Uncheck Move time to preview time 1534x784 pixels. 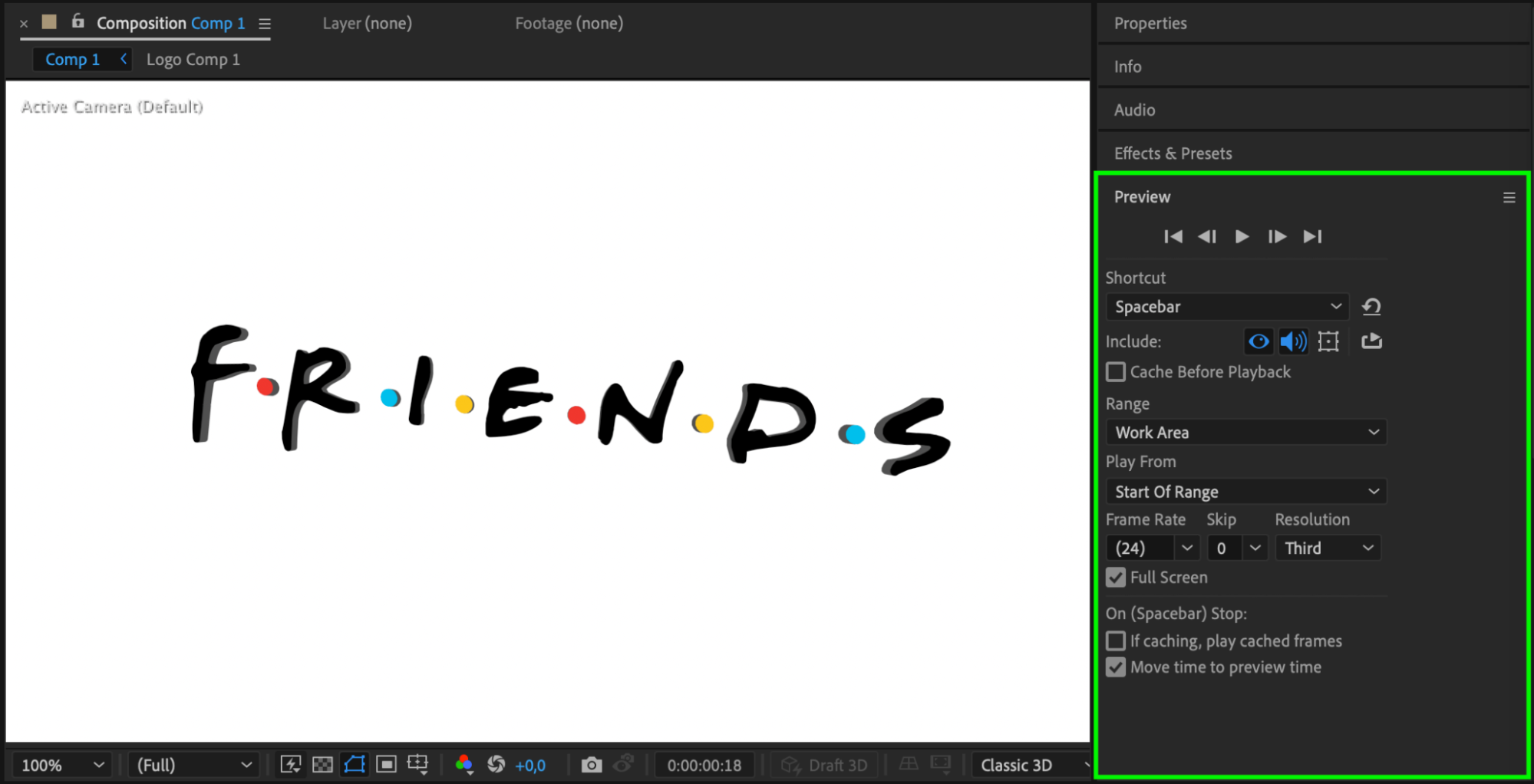(1116, 667)
